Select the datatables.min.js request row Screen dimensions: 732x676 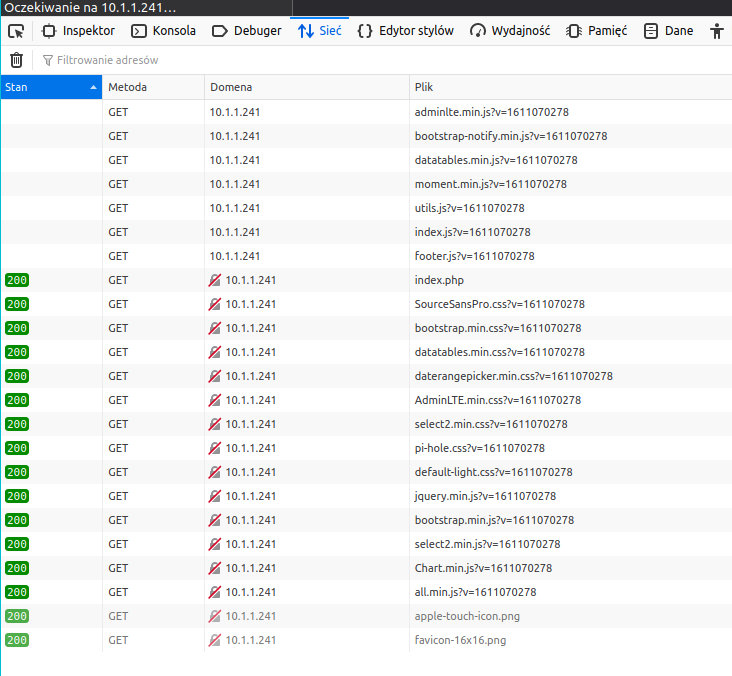click(366, 160)
